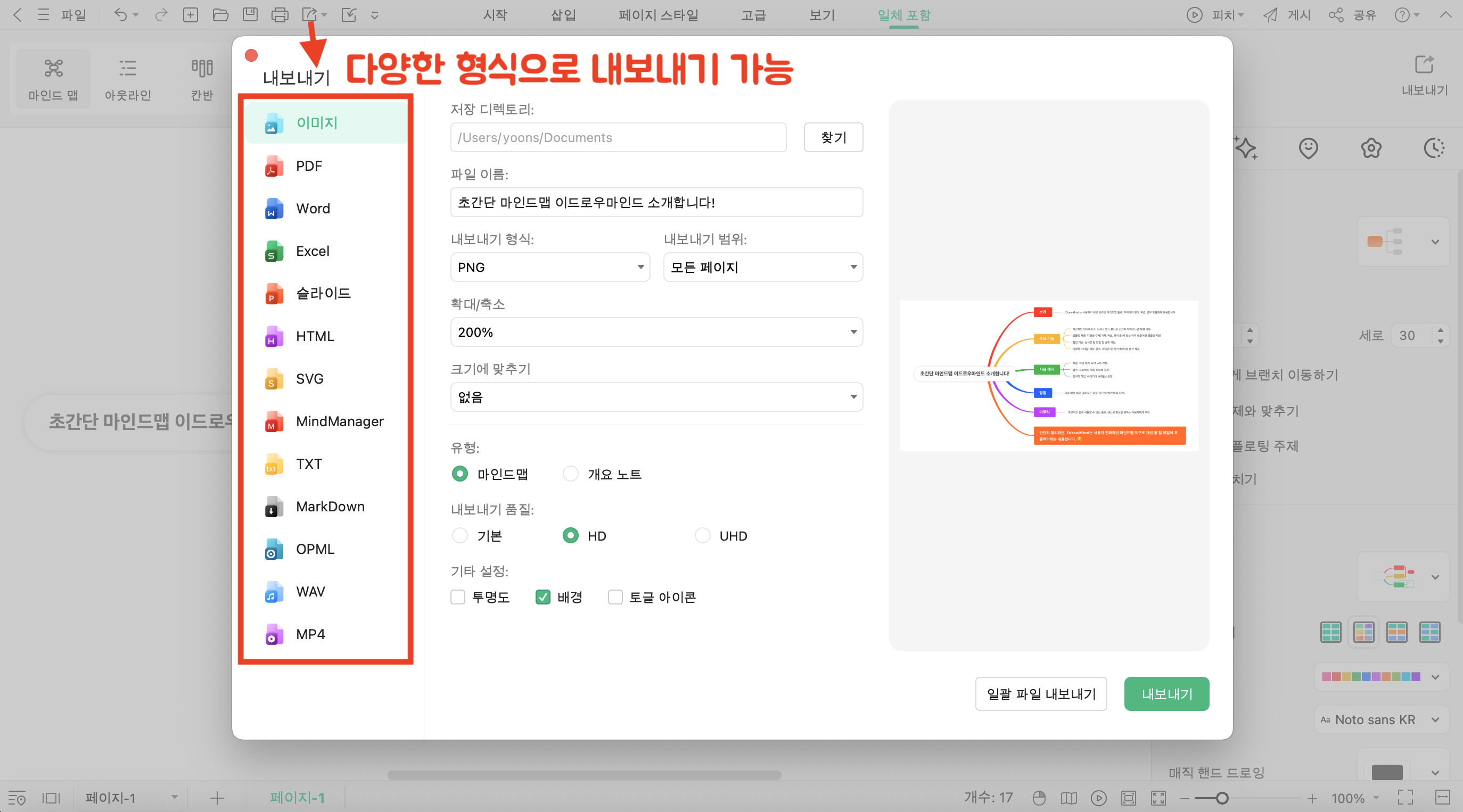1463x812 pixels.
Task: Click the 찾기 browse button
Action: click(x=833, y=137)
